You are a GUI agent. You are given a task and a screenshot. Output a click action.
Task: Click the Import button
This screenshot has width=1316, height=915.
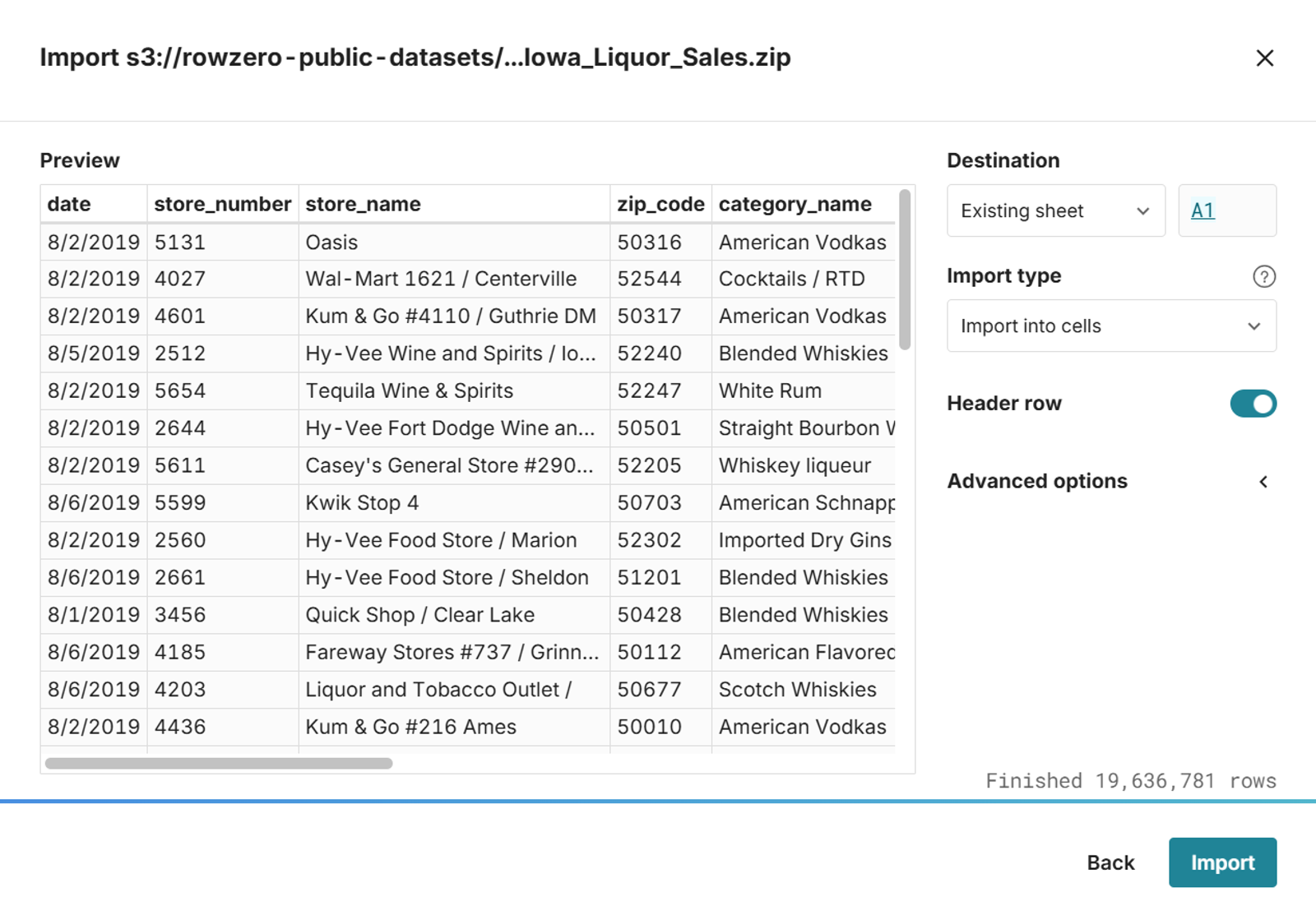1222,862
